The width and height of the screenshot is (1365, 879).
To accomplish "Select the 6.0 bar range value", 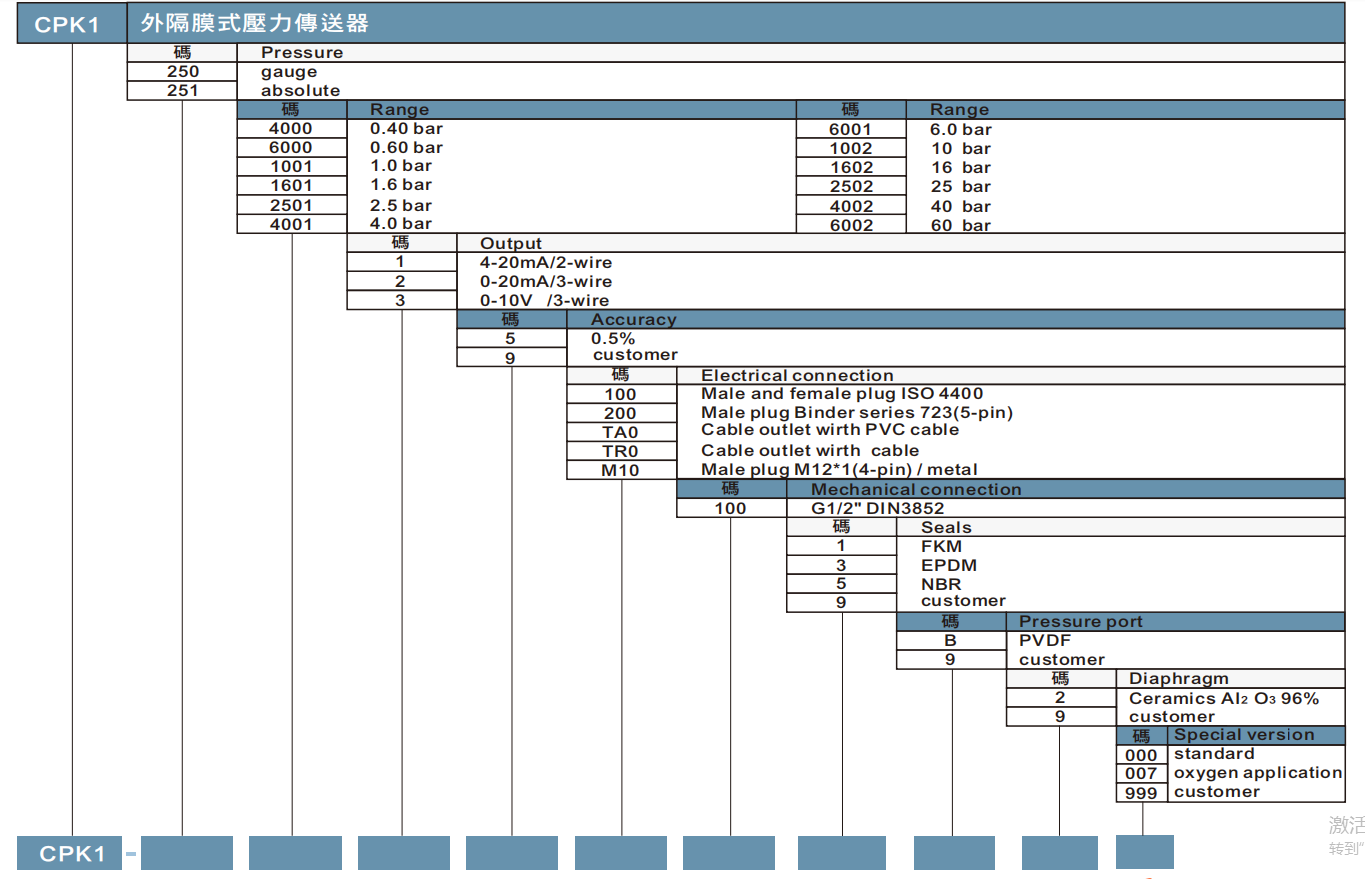I will coord(961,129).
